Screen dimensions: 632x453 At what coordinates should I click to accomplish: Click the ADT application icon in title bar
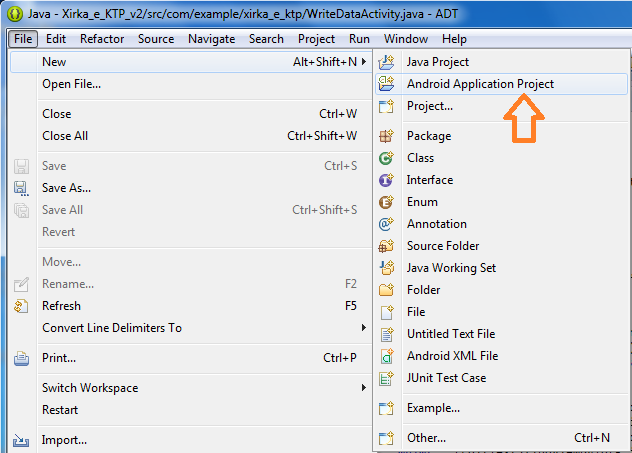coord(15,14)
